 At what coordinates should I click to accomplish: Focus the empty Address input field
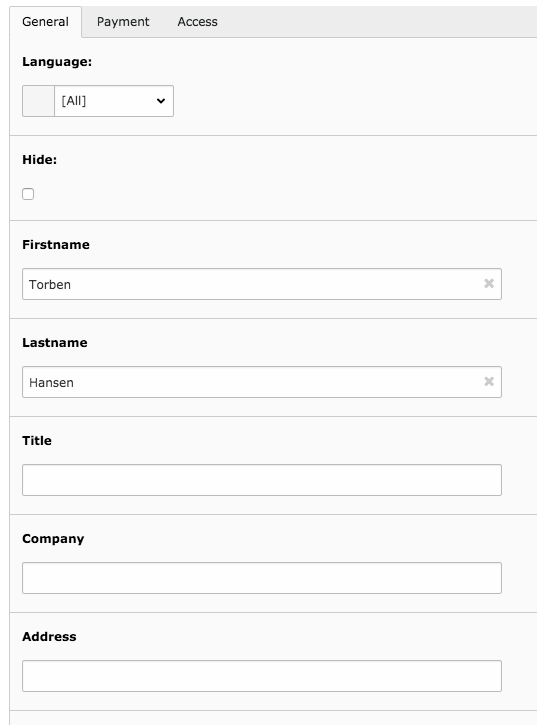(x=262, y=676)
